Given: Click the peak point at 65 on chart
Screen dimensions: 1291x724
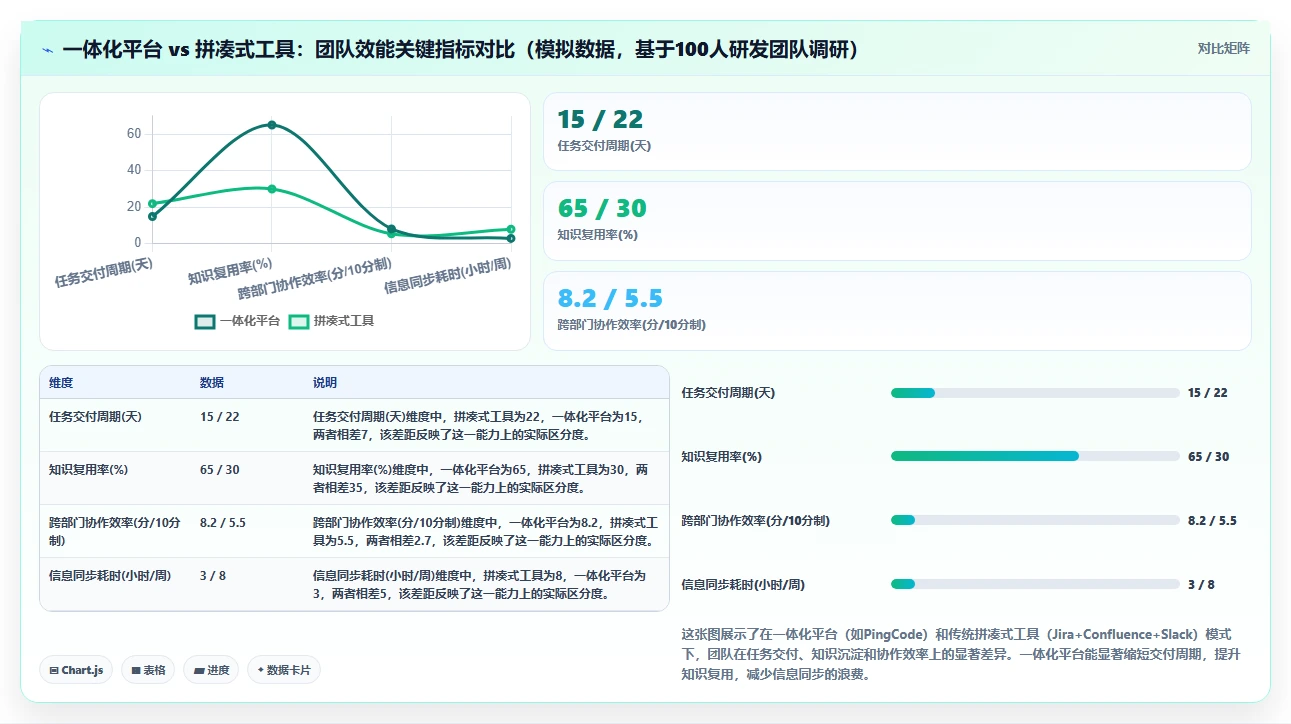Looking at the screenshot, I should pyautogui.click(x=272, y=125).
